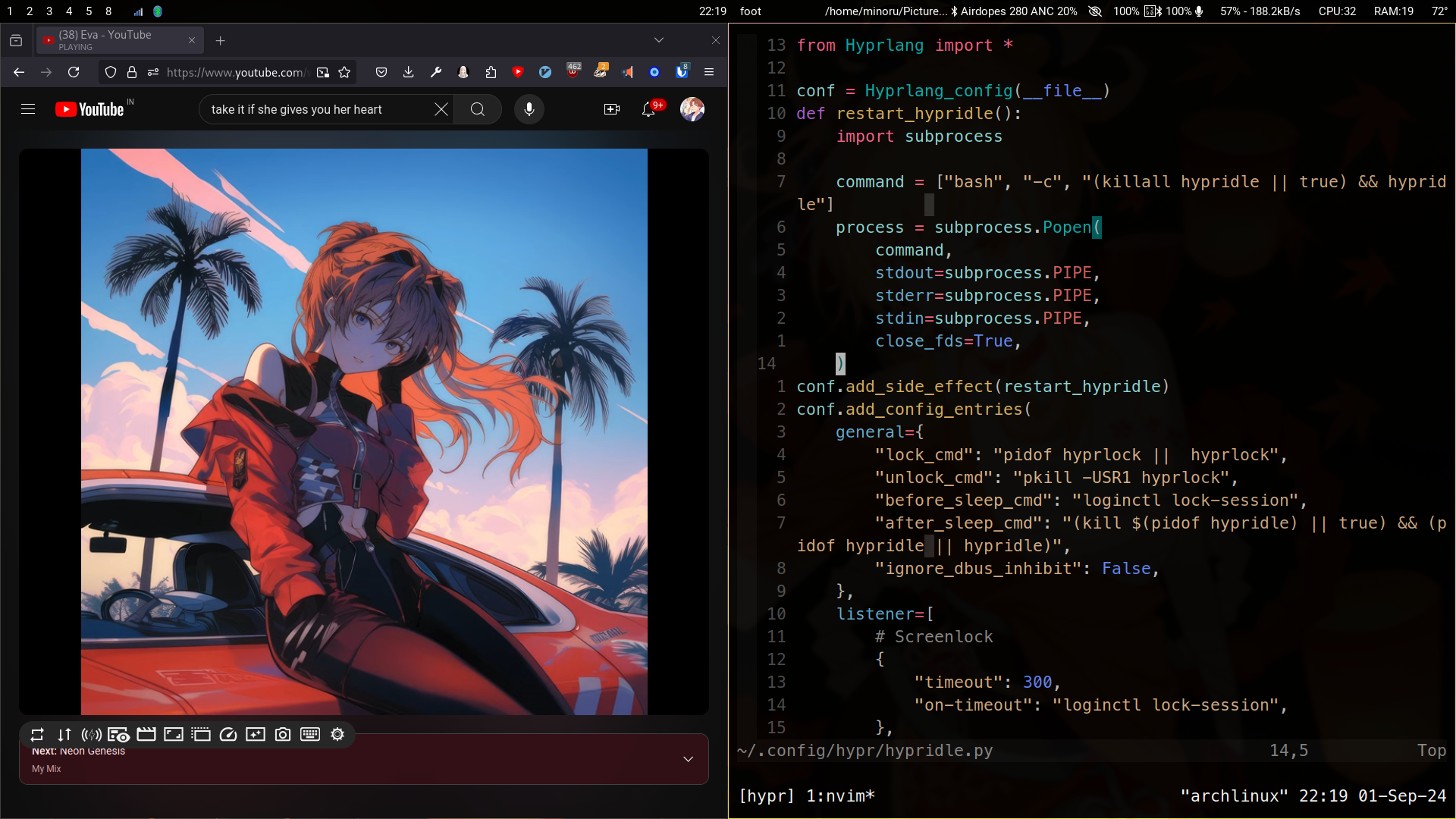This screenshot has height=819, width=1456.
Task: Toggle loop icon in YouTube player toolbar
Action: click(37, 734)
